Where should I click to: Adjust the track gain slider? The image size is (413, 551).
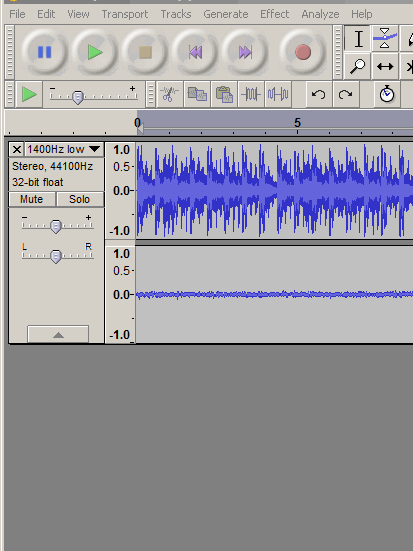(x=56, y=227)
